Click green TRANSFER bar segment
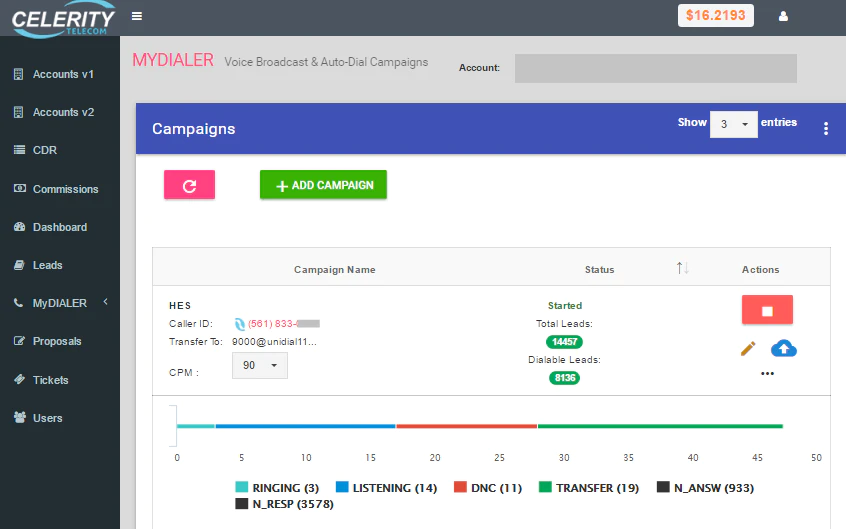Viewport: 846px width, 529px height. coord(660,426)
